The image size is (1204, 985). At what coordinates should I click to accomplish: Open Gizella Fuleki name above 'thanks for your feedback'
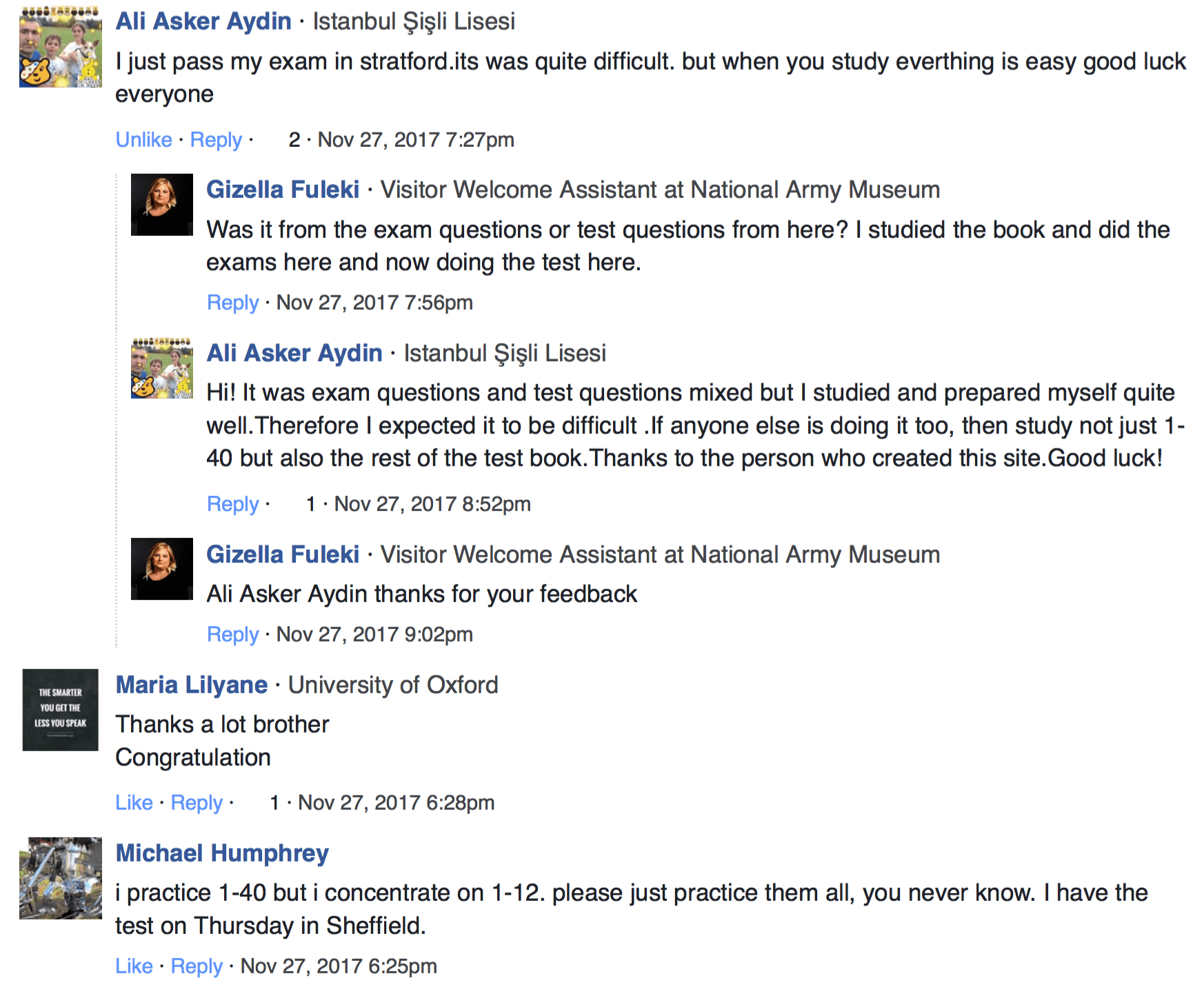pyautogui.click(x=283, y=555)
